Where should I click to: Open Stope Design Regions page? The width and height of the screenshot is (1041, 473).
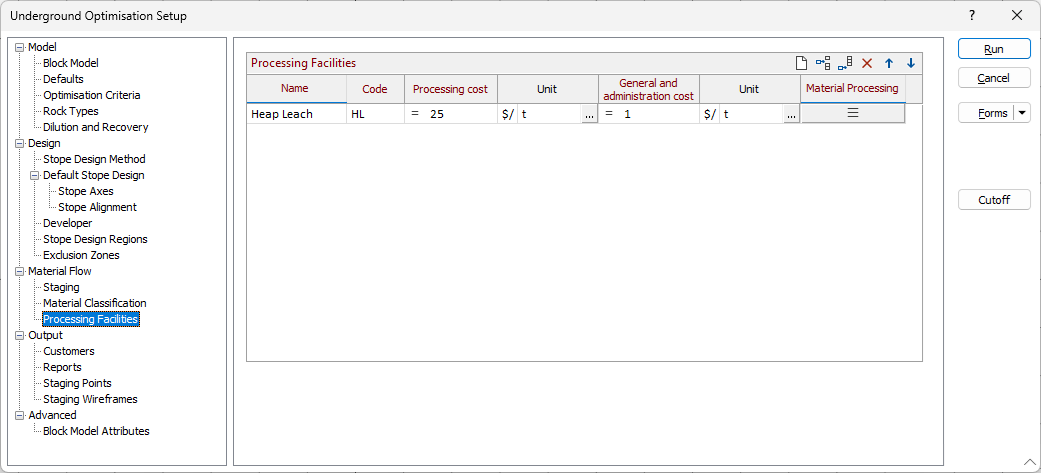pyautogui.click(x=96, y=239)
